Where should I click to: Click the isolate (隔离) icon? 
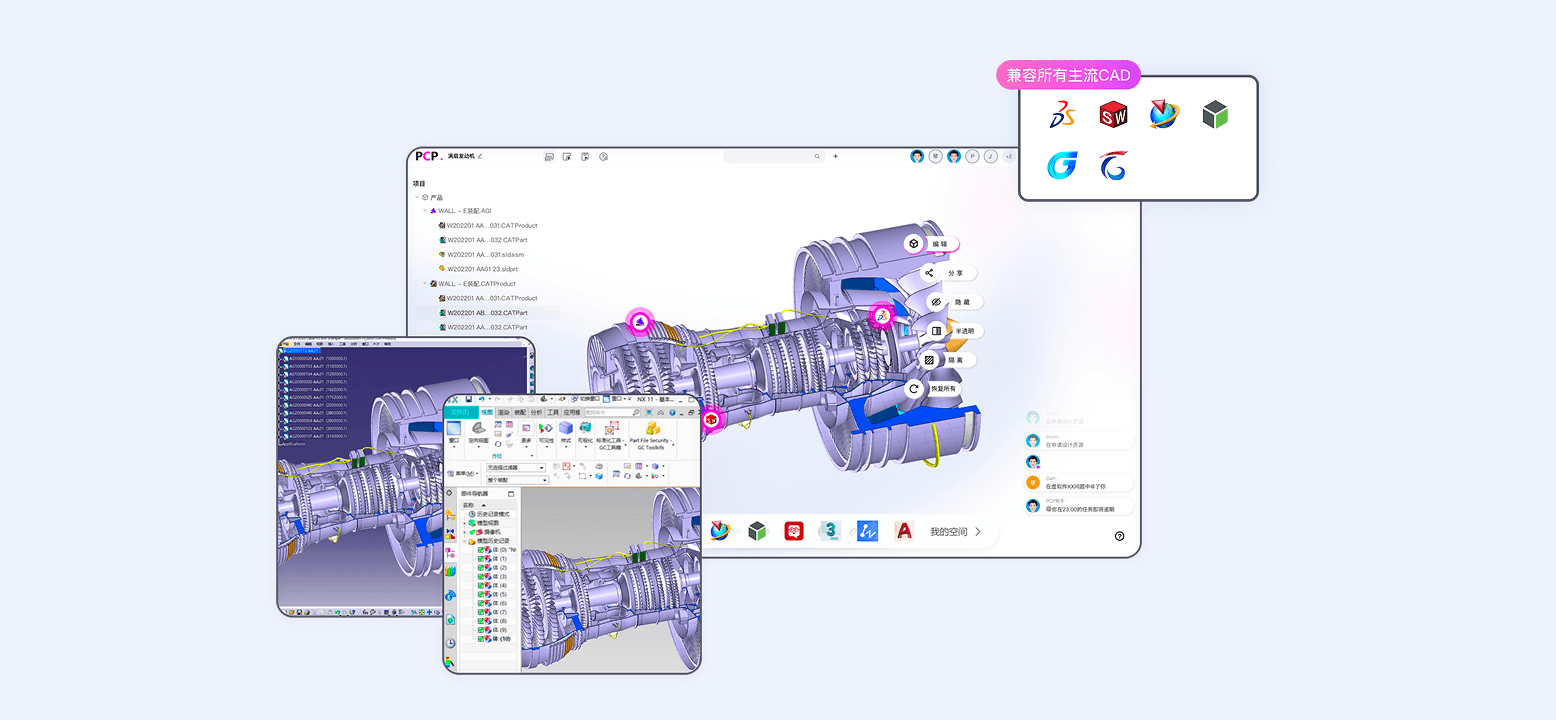[929, 360]
